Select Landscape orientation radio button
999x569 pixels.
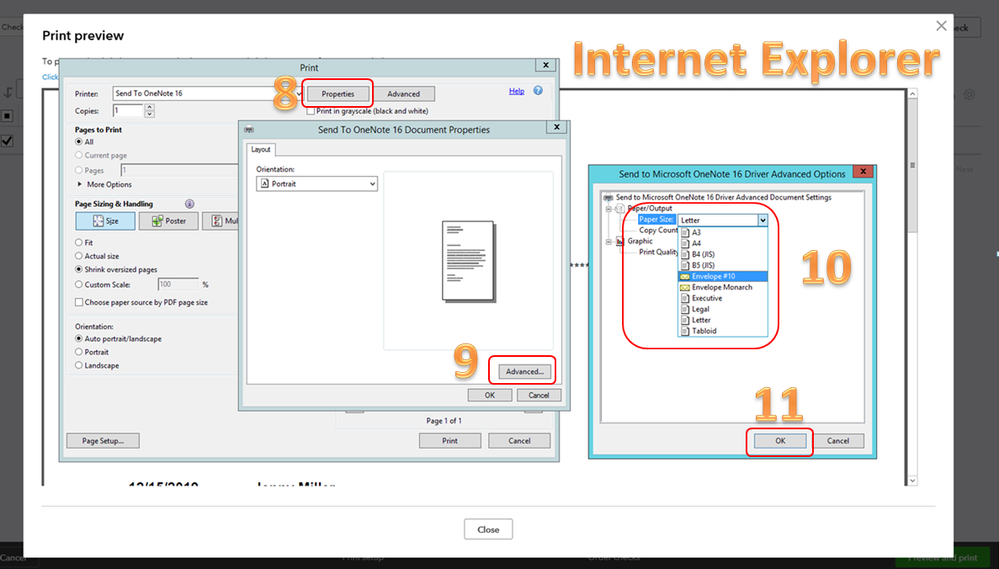79,366
